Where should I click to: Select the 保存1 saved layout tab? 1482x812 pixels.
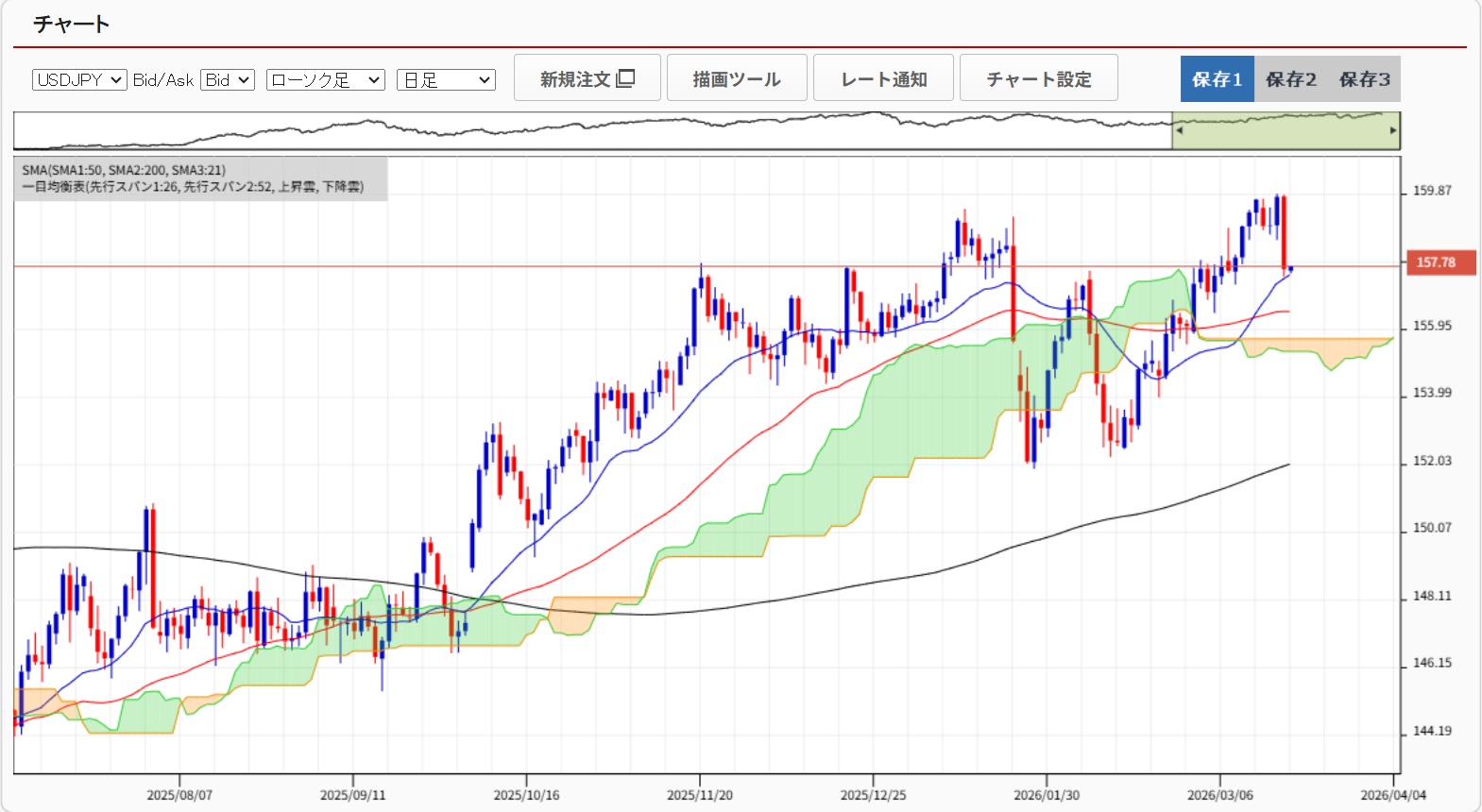1217,79
